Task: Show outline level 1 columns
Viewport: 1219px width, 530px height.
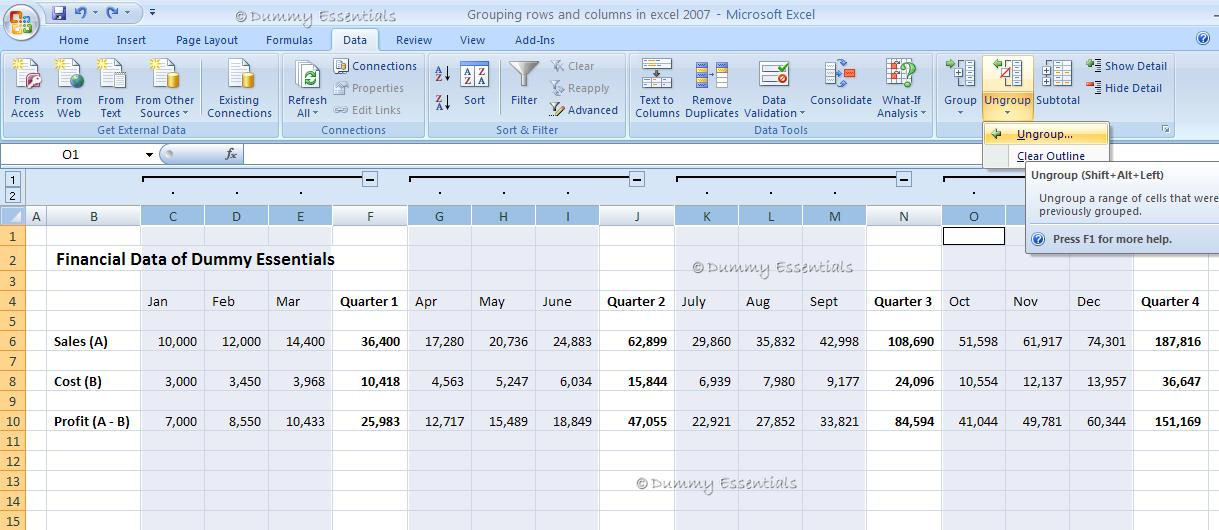Action: pos(12,179)
